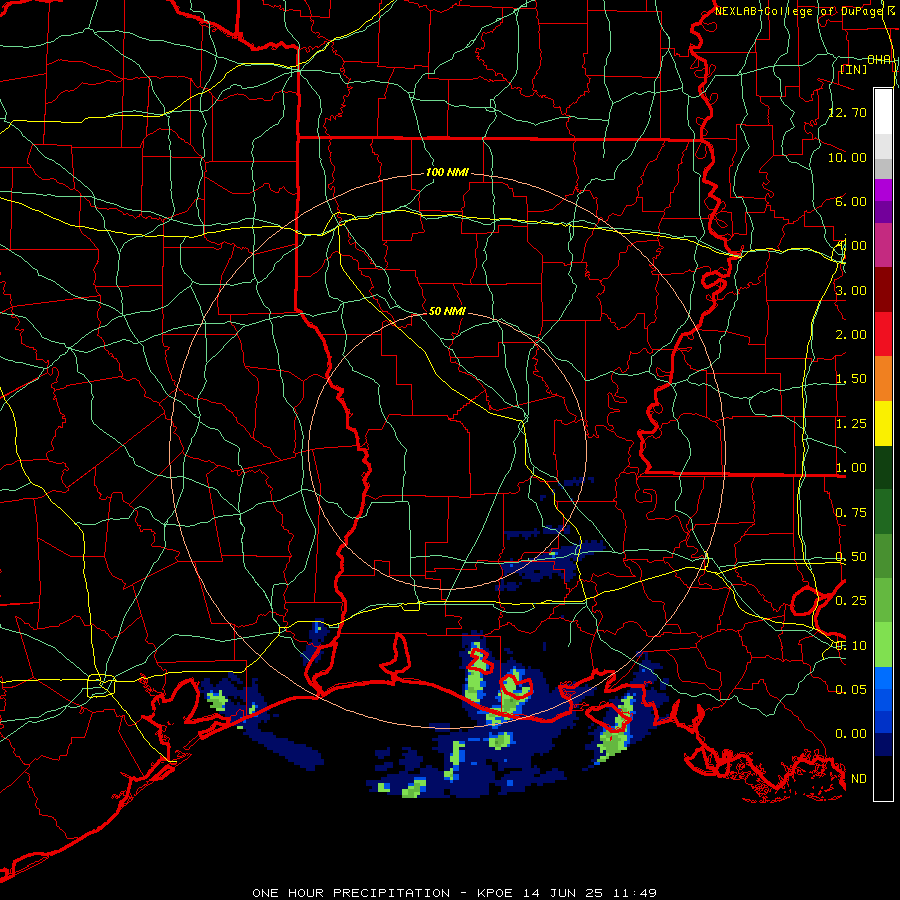Click the 10.00 legend value
900x900 pixels.
click(847, 157)
